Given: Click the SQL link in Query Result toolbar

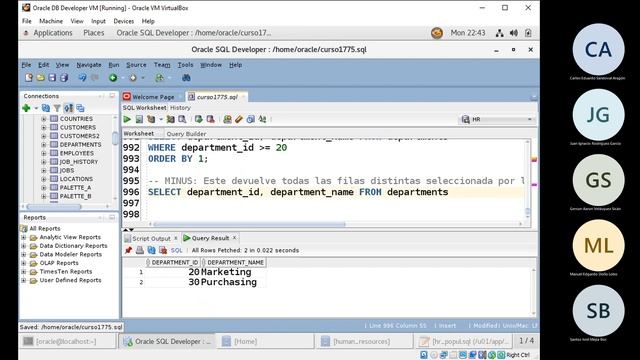Looking at the screenshot, I should [x=176, y=250].
